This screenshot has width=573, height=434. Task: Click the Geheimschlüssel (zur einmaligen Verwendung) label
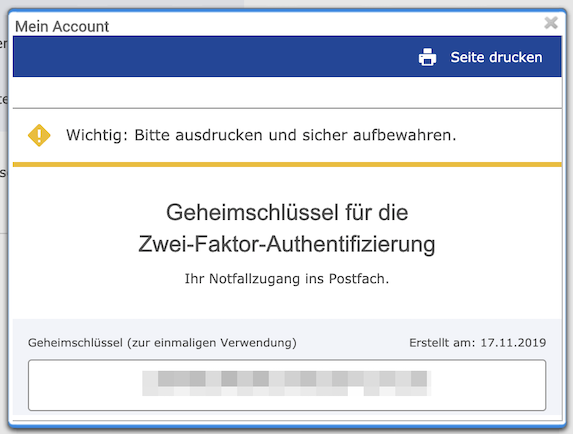162,343
